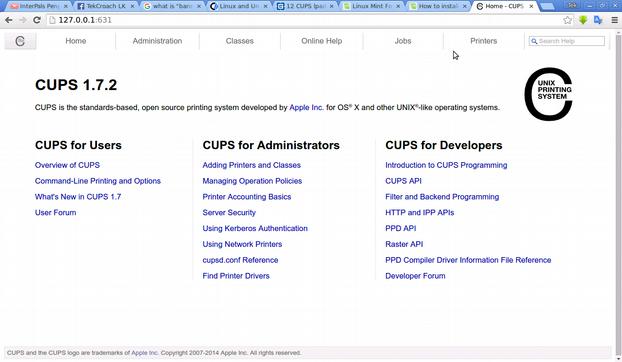
Task: Click the page icon in the address bar
Action: (52, 20)
